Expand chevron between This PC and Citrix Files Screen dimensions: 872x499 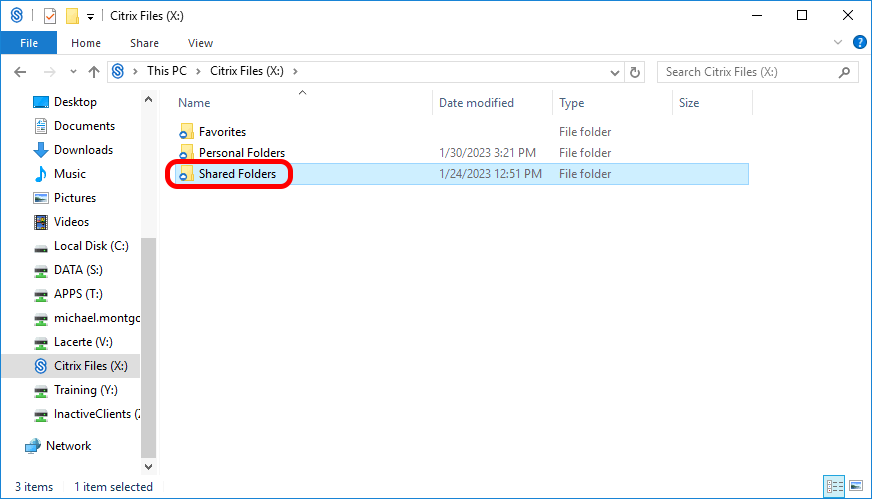pyautogui.click(x=198, y=71)
